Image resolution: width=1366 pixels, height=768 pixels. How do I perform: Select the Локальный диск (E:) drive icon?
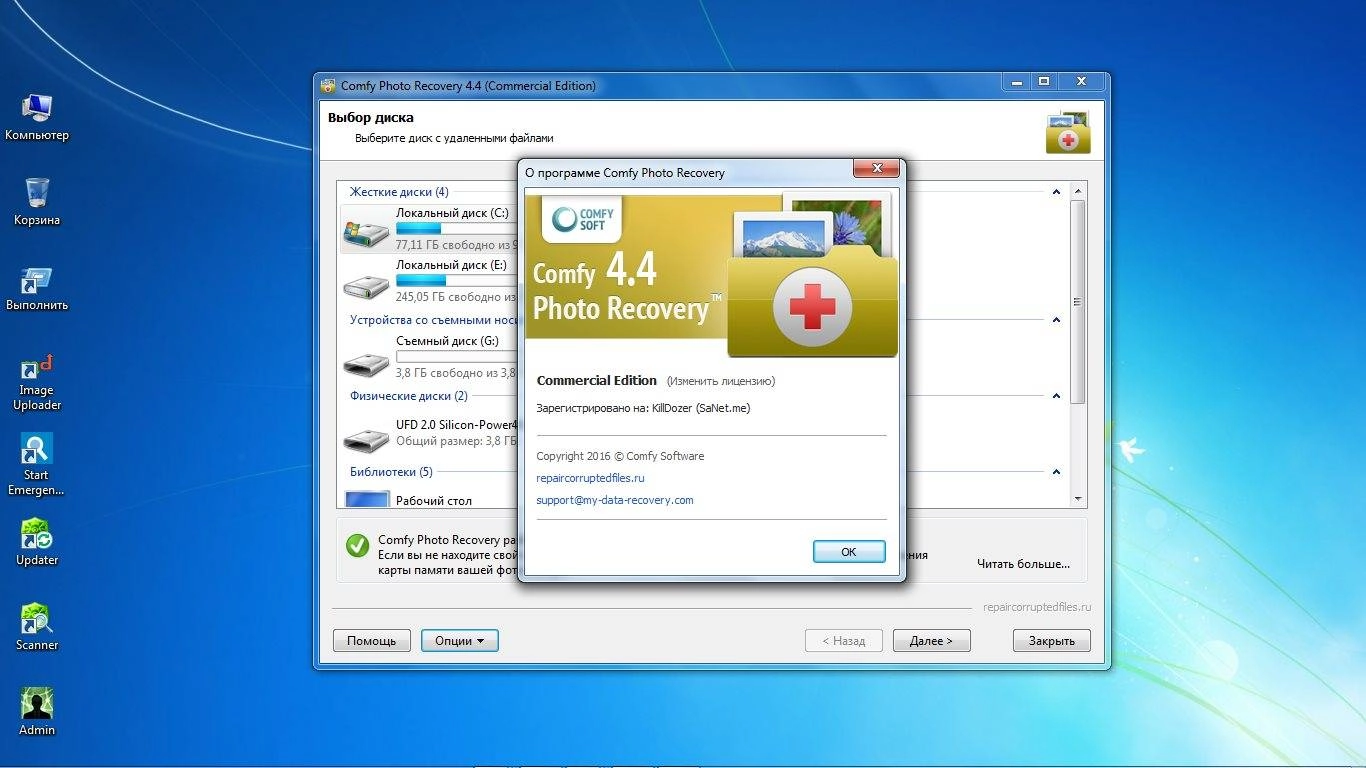click(366, 286)
